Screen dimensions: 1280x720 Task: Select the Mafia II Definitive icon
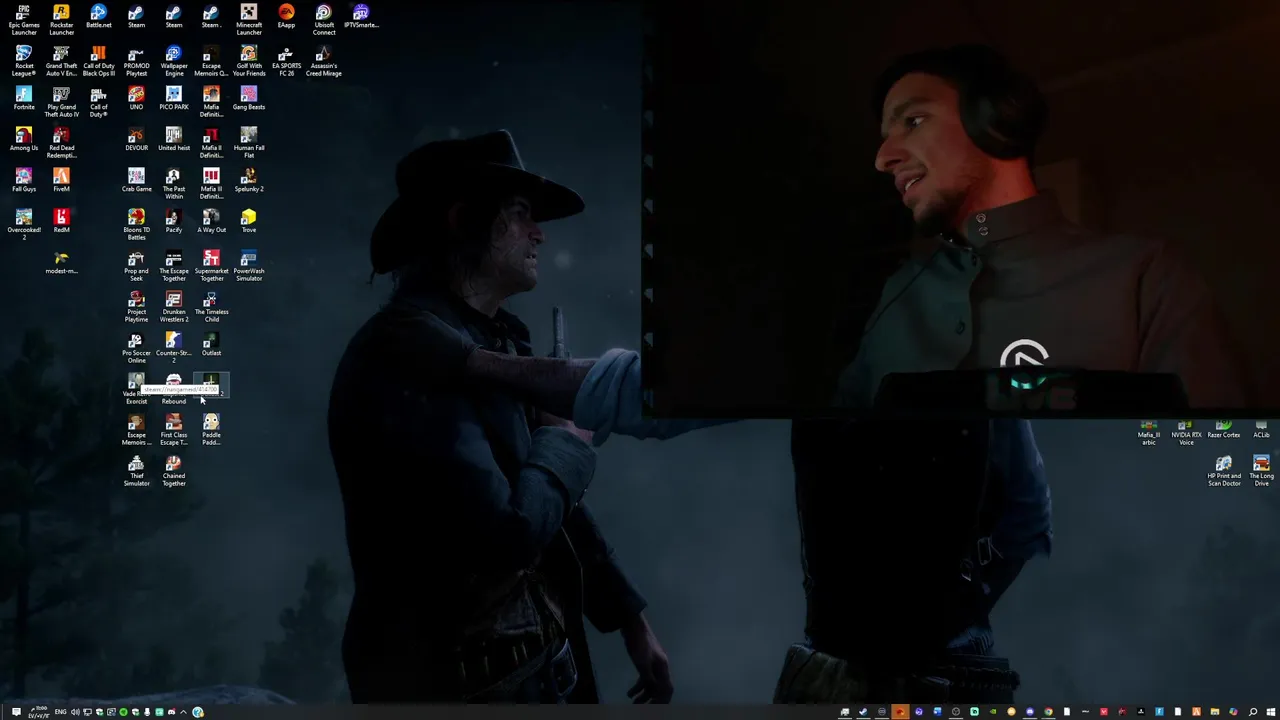pos(211,143)
